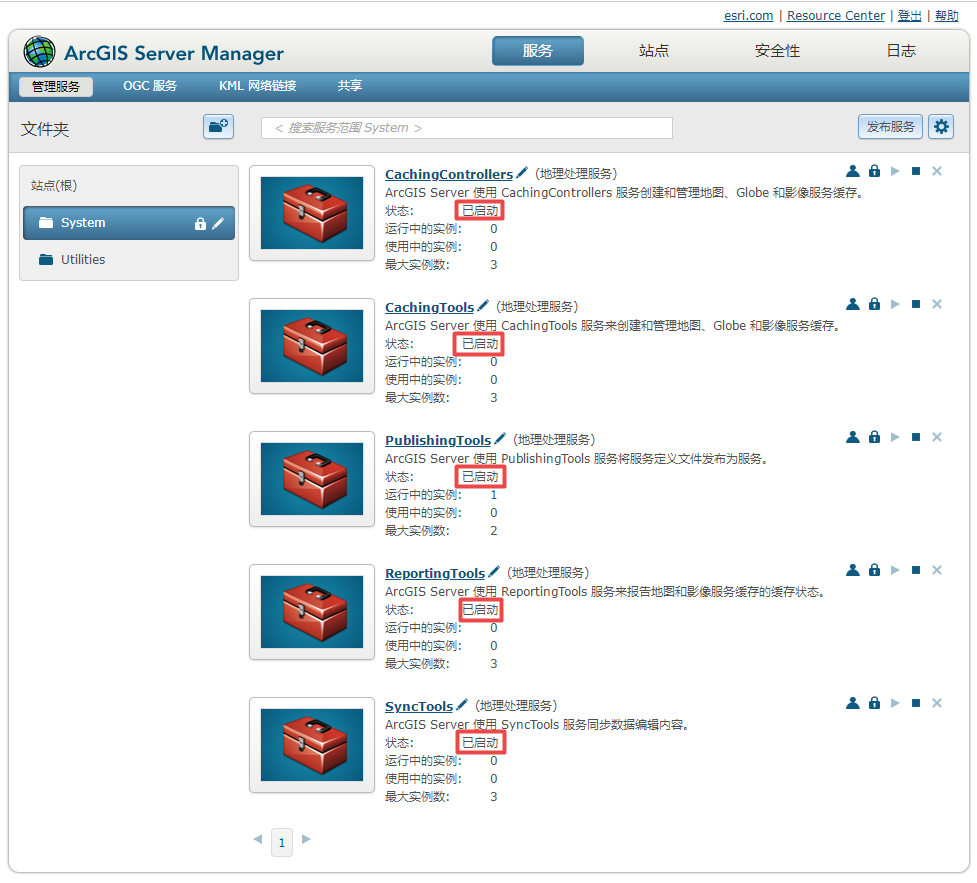Stop the CachingControllers service
This screenshot has width=977, height=883.
click(916, 171)
